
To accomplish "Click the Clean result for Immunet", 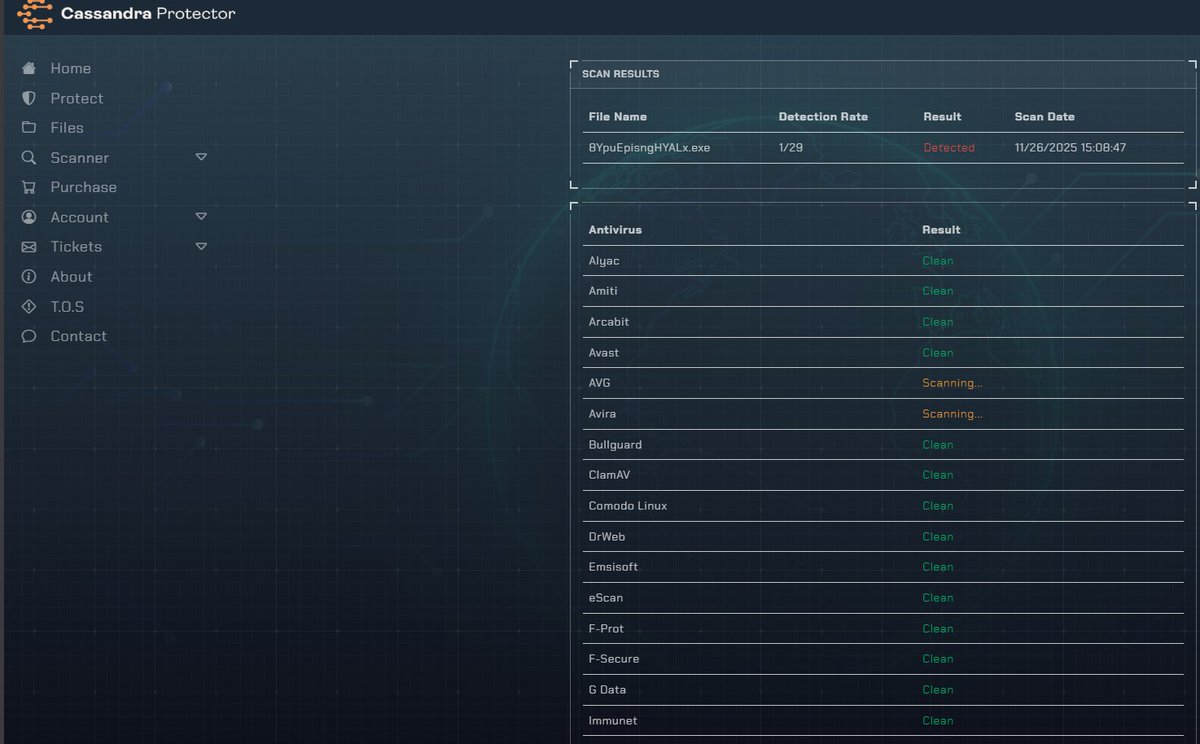I will tap(938, 721).
